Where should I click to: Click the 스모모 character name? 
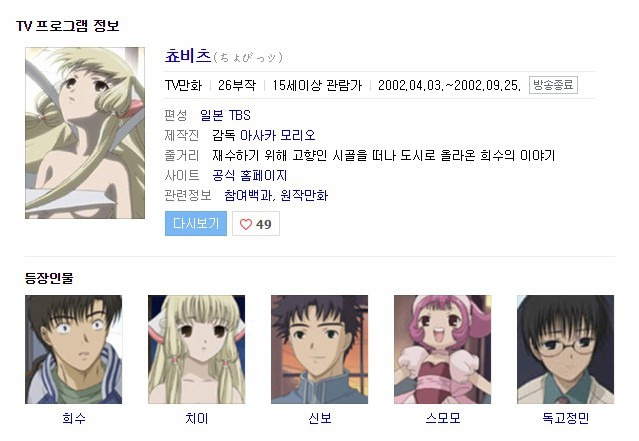click(x=443, y=418)
